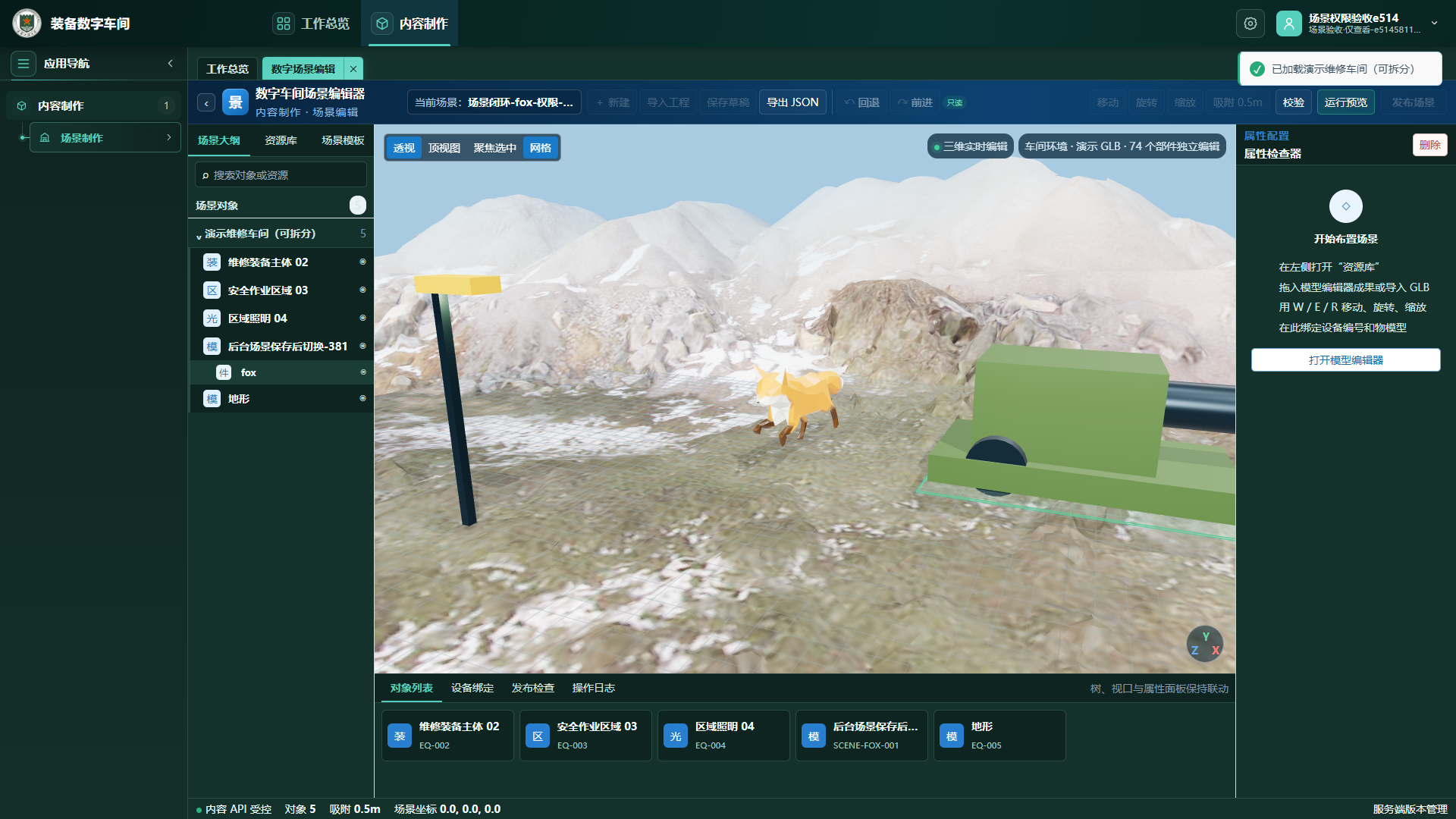Screen dimensions: 1456x819
Task: Click the 装 icon of 维修装备主体 02 row
Action: tap(212, 262)
